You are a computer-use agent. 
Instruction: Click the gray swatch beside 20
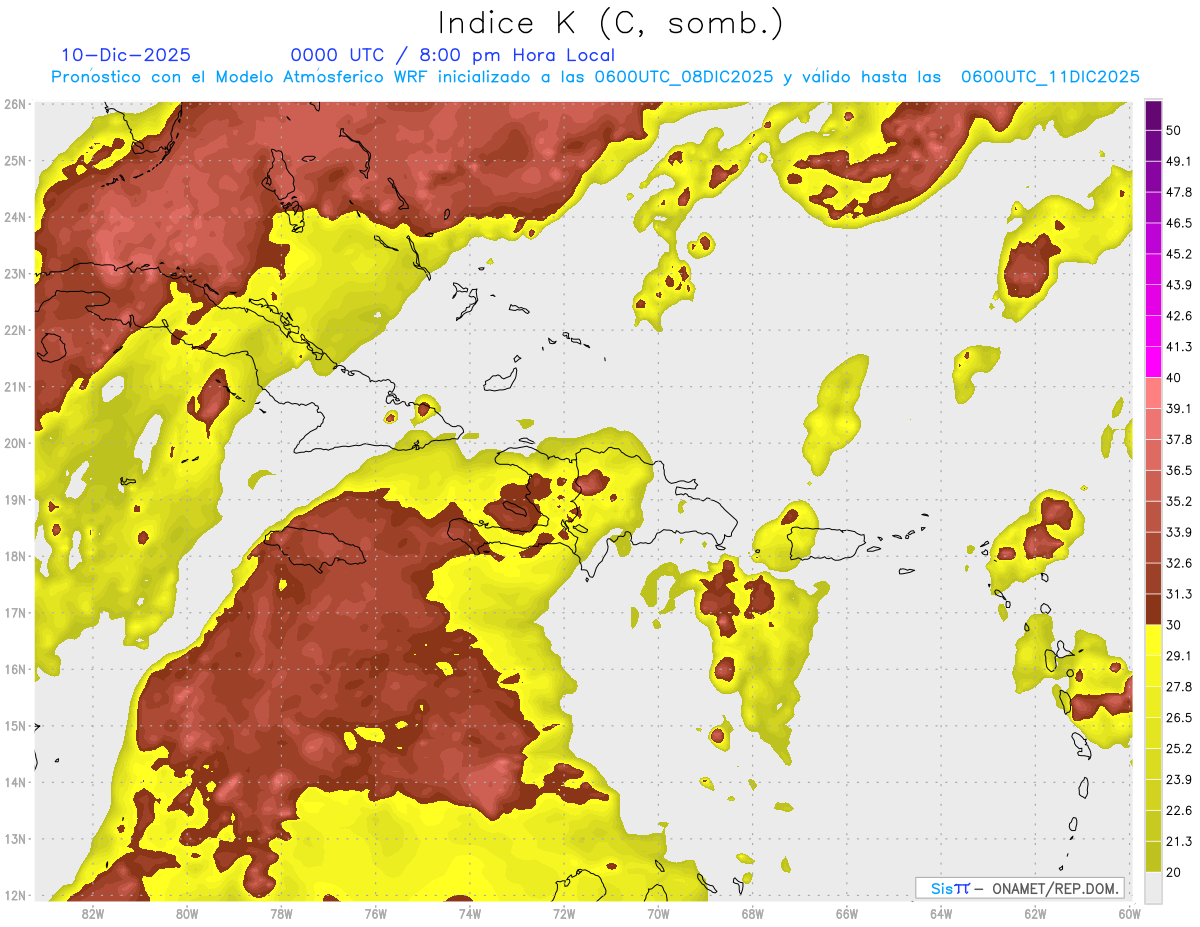1153,888
